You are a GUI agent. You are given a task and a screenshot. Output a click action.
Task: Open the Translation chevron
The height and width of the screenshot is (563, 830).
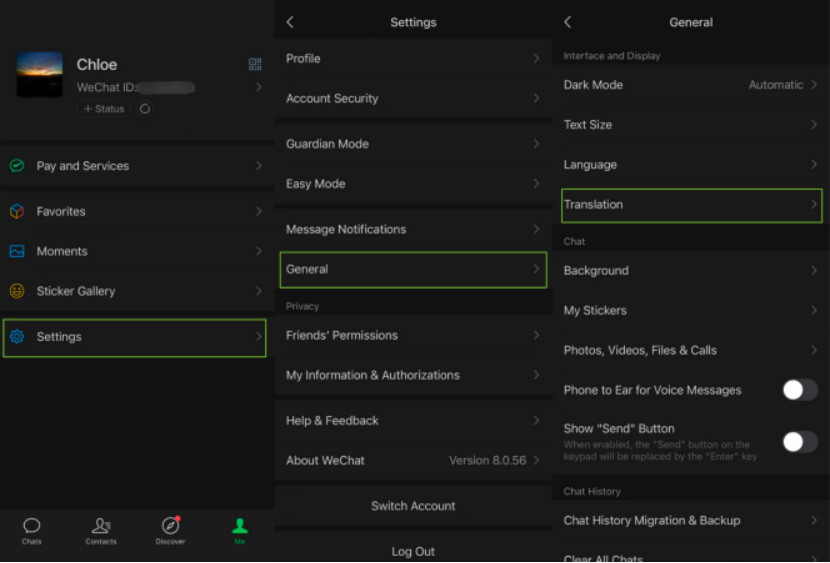814,204
